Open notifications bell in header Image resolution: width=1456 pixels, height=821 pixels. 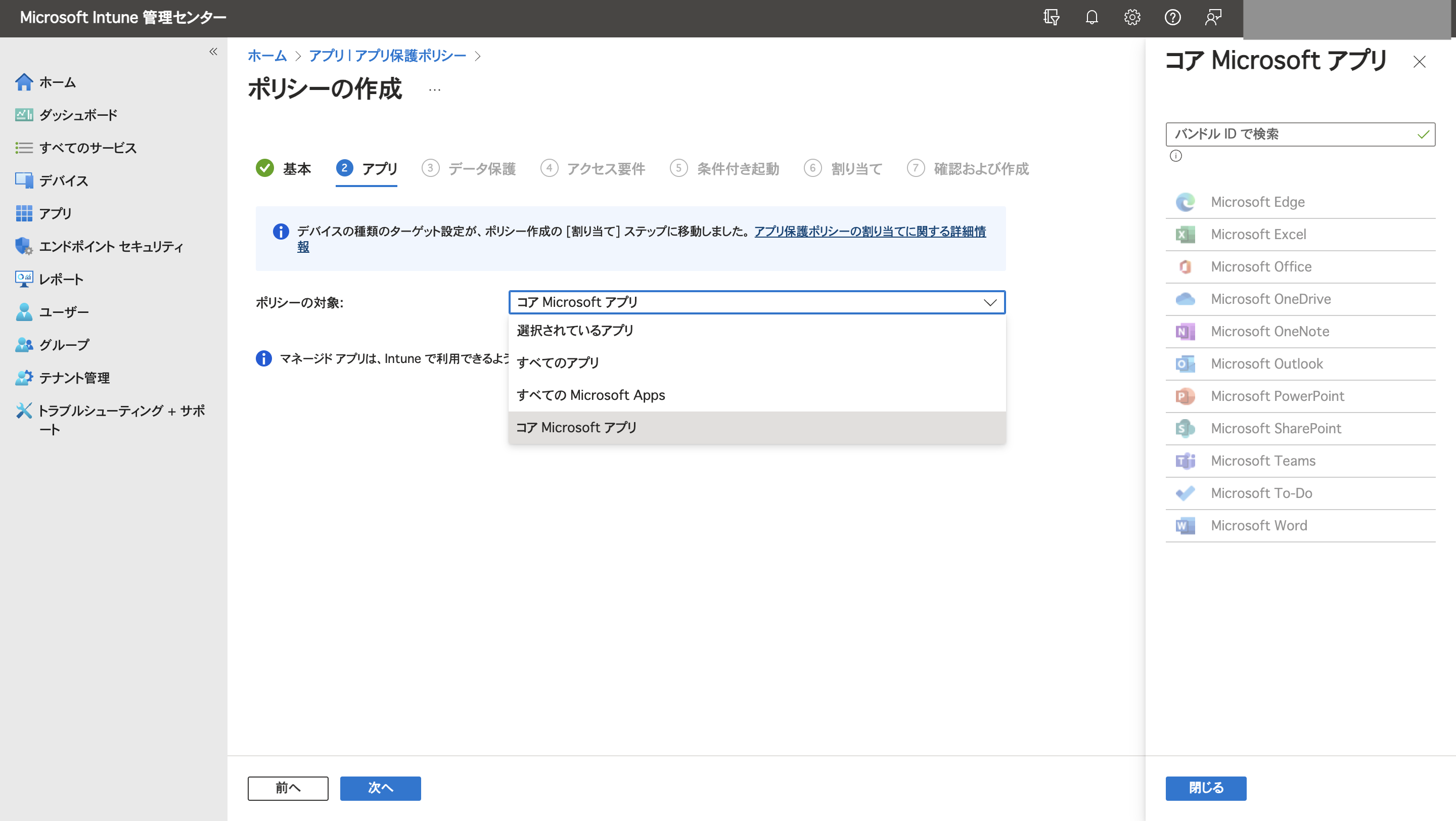(x=1091, y=18)
